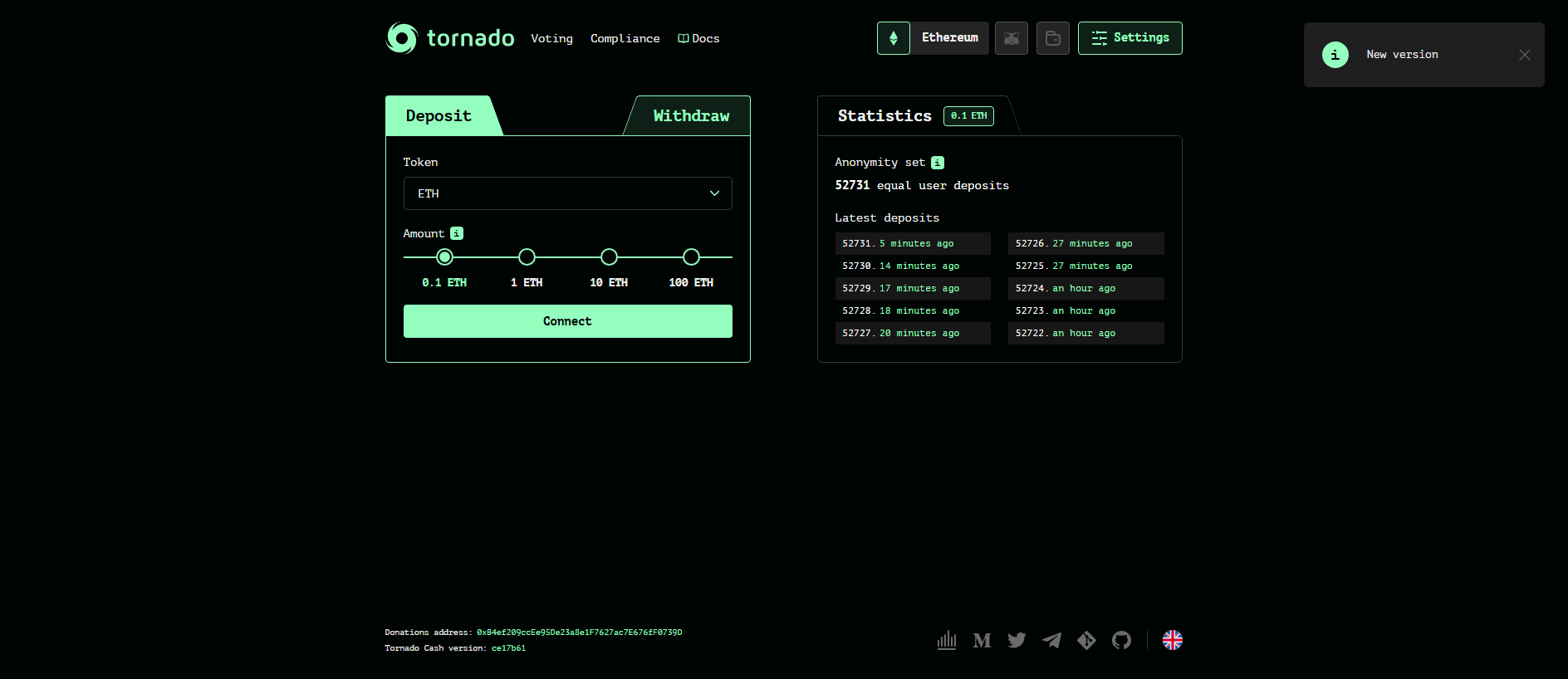Click the Tornado Cash version ce17b61 link
The image size is (1568, 679).
click(x=508, y=648)
